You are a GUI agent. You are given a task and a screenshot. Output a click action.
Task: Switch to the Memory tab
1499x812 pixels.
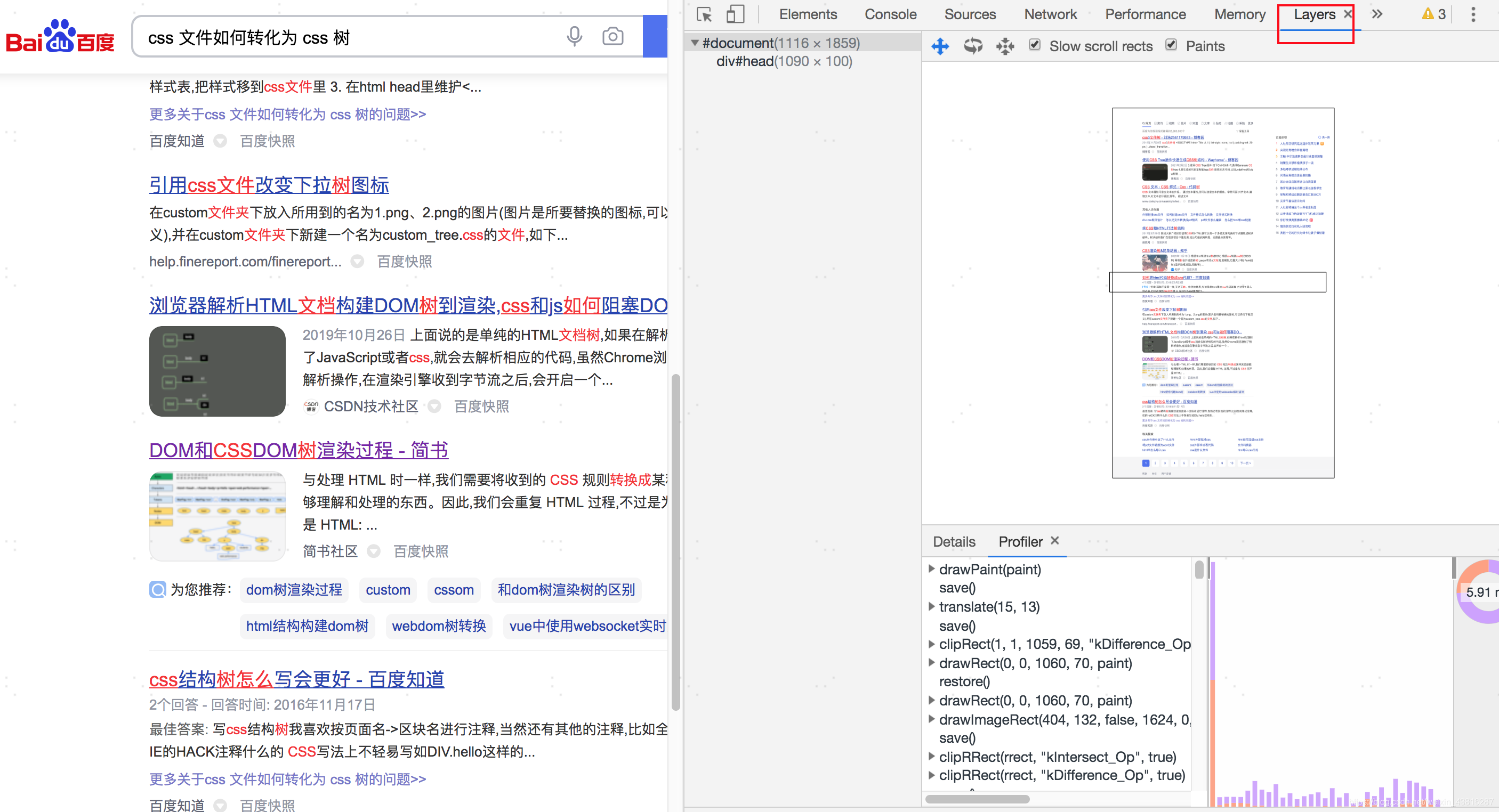point(1239,14)
